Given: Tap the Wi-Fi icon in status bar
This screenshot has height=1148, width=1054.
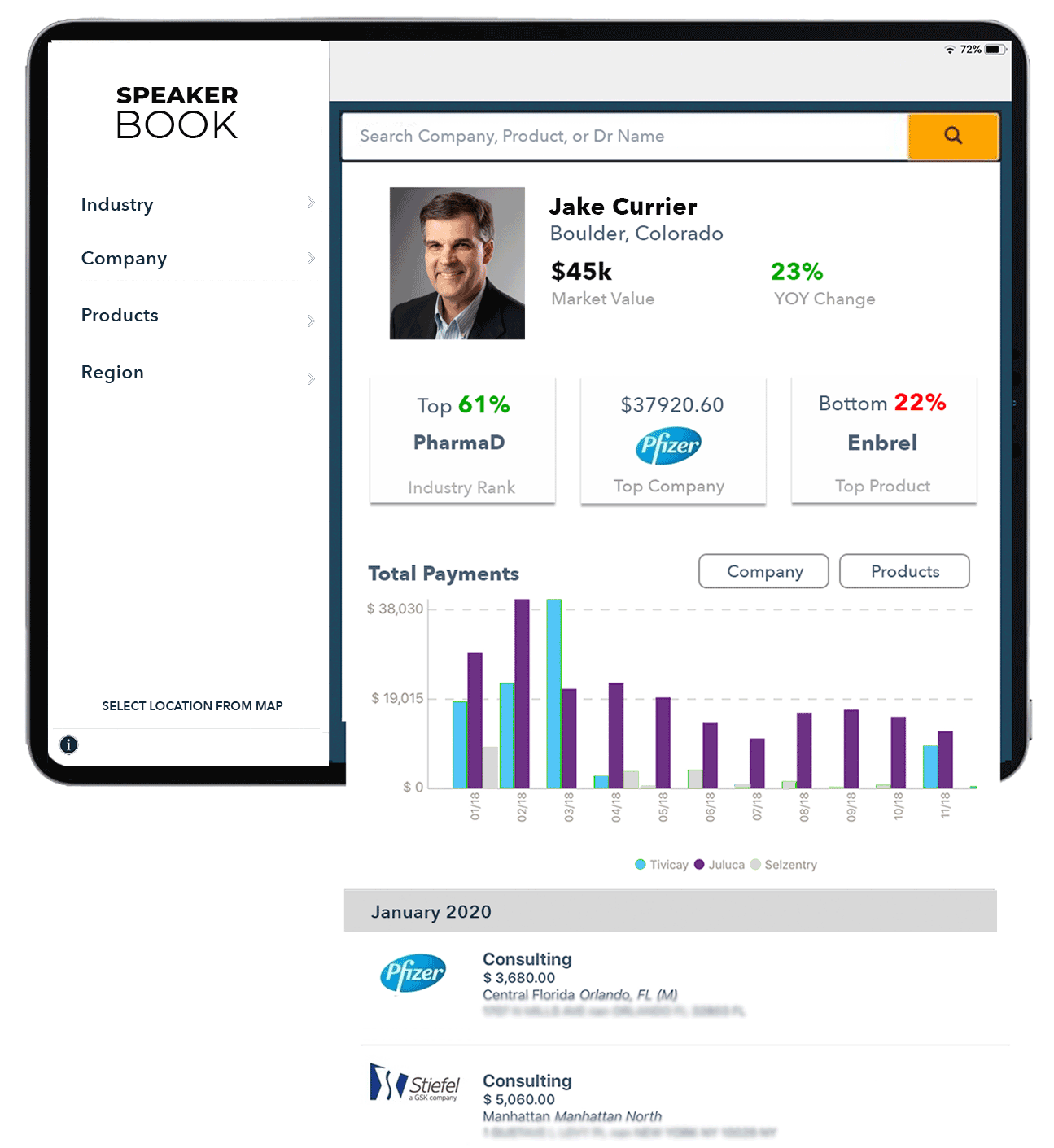Looking at the screenshot, I should click(949, 50).
